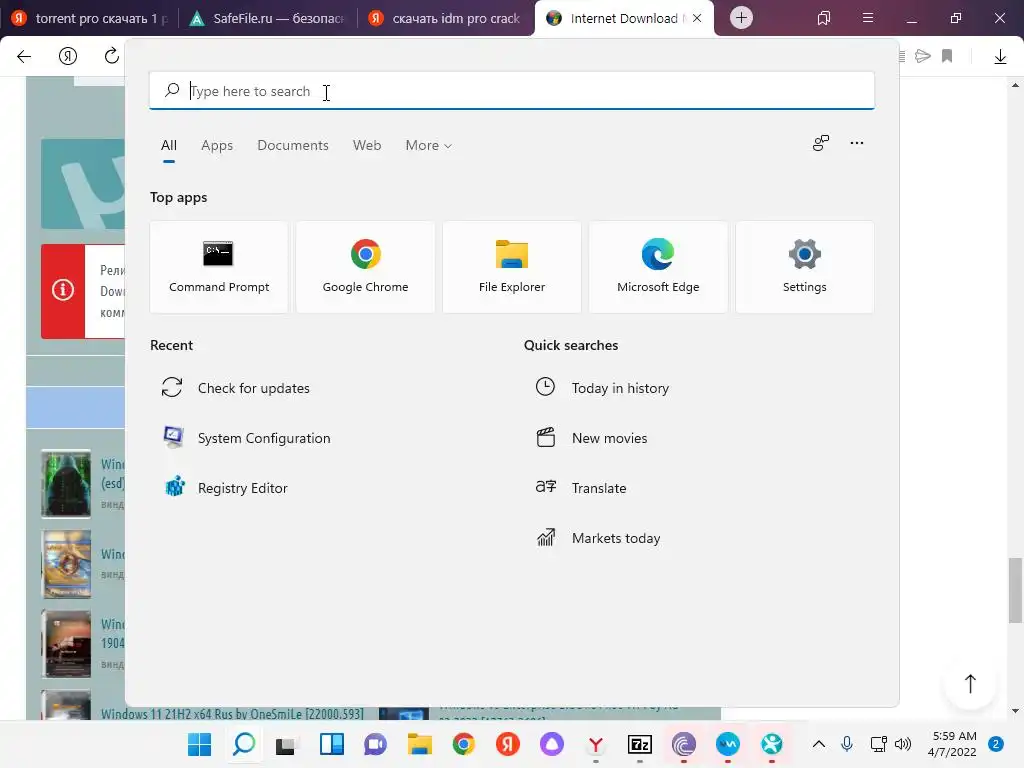Launch Google Chrome from Top apps
1024x768 pixels.
[x=365, y=267]
